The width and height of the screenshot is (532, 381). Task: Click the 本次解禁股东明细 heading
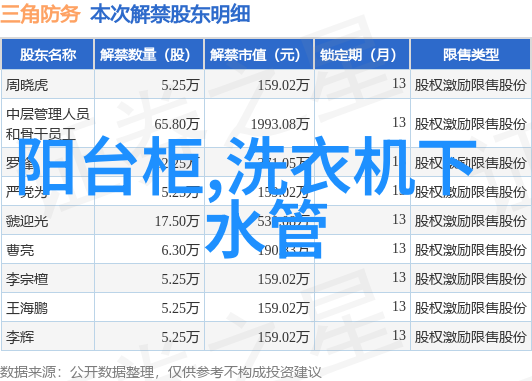pos(170,14)
